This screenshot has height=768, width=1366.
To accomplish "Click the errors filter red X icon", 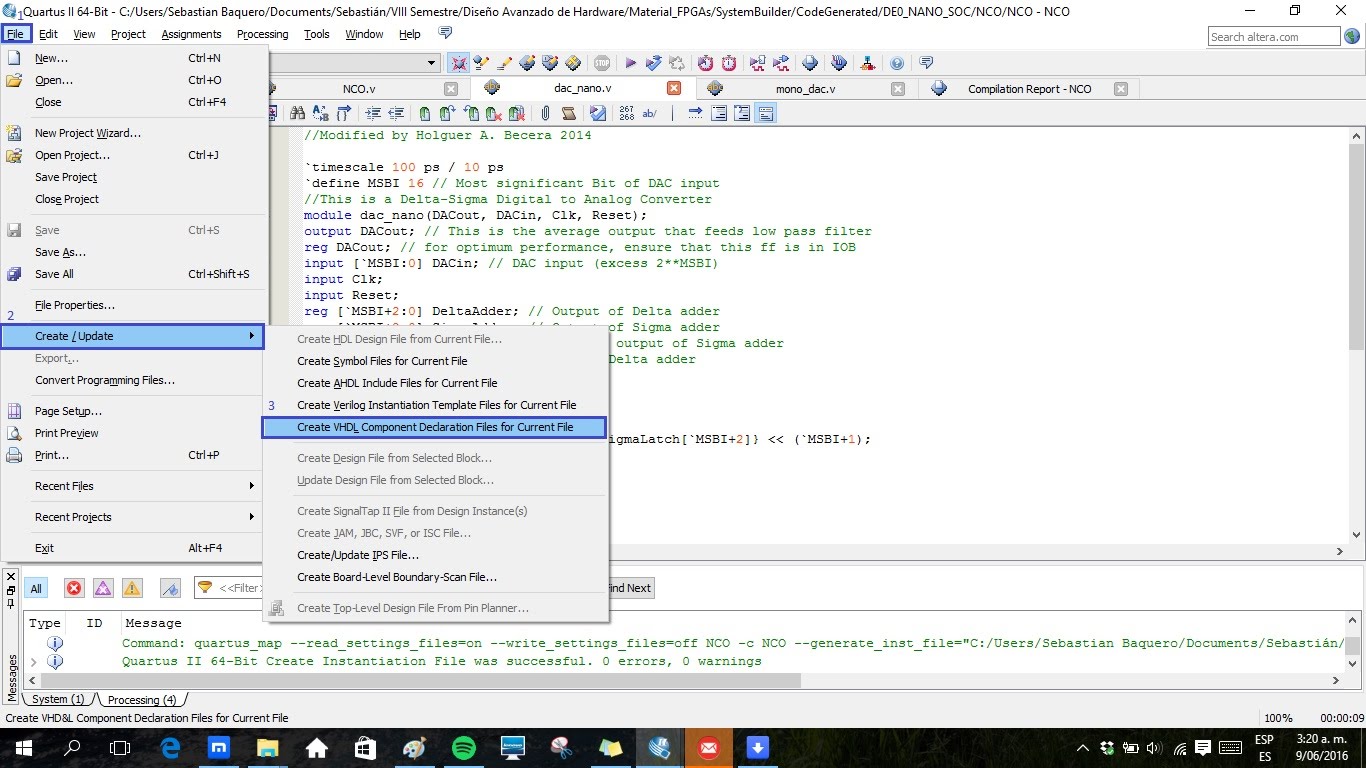I will (73, 588).
